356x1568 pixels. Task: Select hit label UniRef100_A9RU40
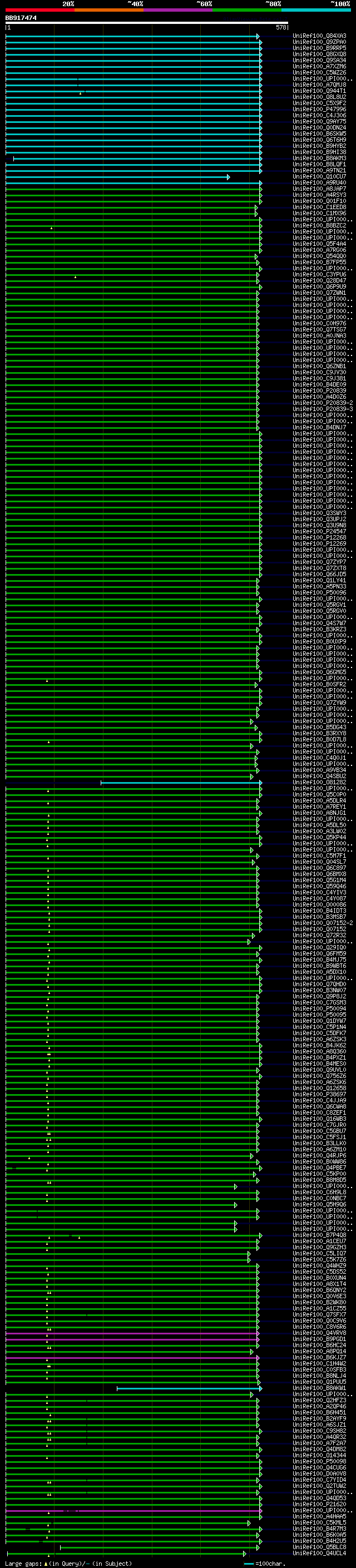(x=319, y=183)
